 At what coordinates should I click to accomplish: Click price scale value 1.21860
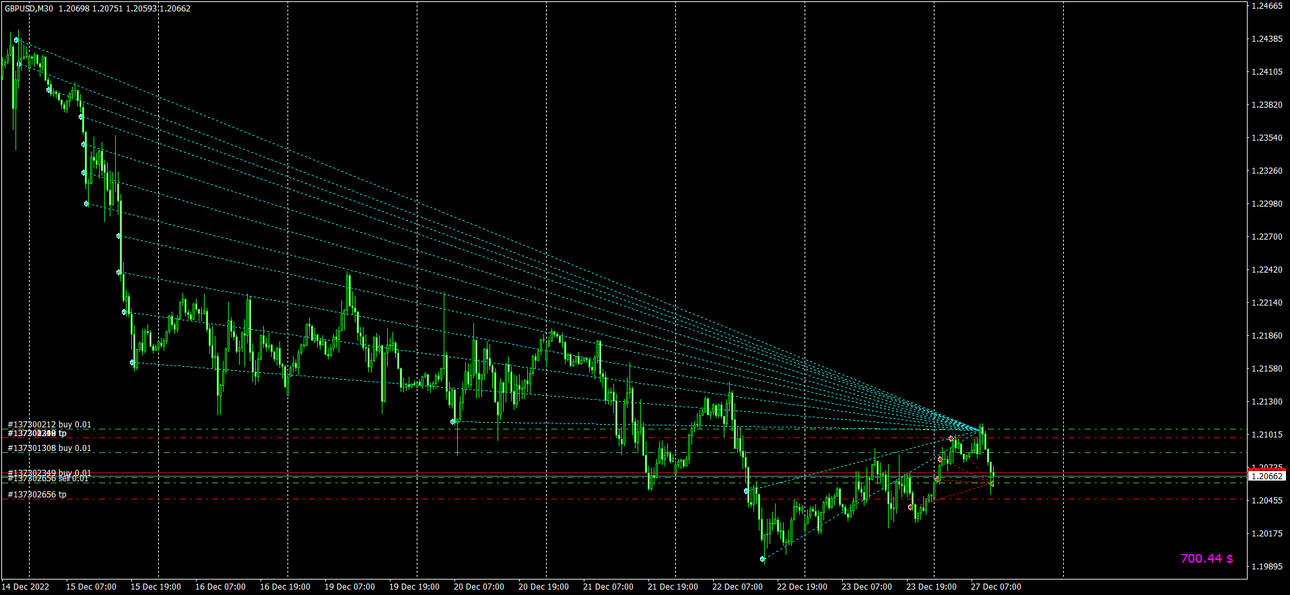pyautogui.click(x=1267, y=336)
